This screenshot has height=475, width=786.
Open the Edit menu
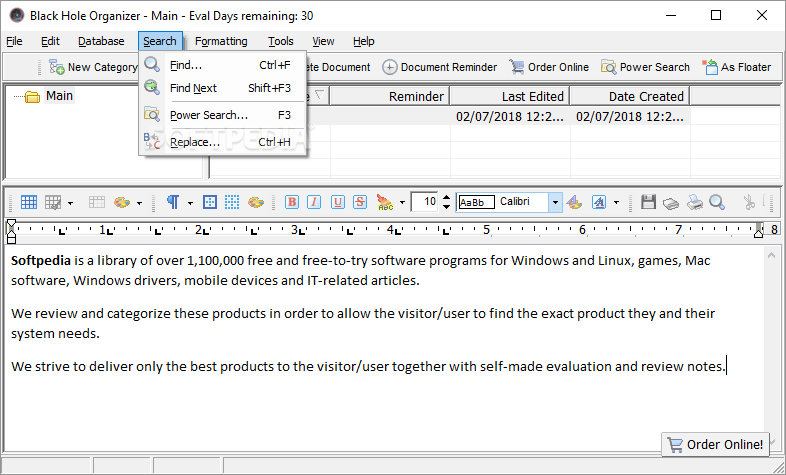50,41
